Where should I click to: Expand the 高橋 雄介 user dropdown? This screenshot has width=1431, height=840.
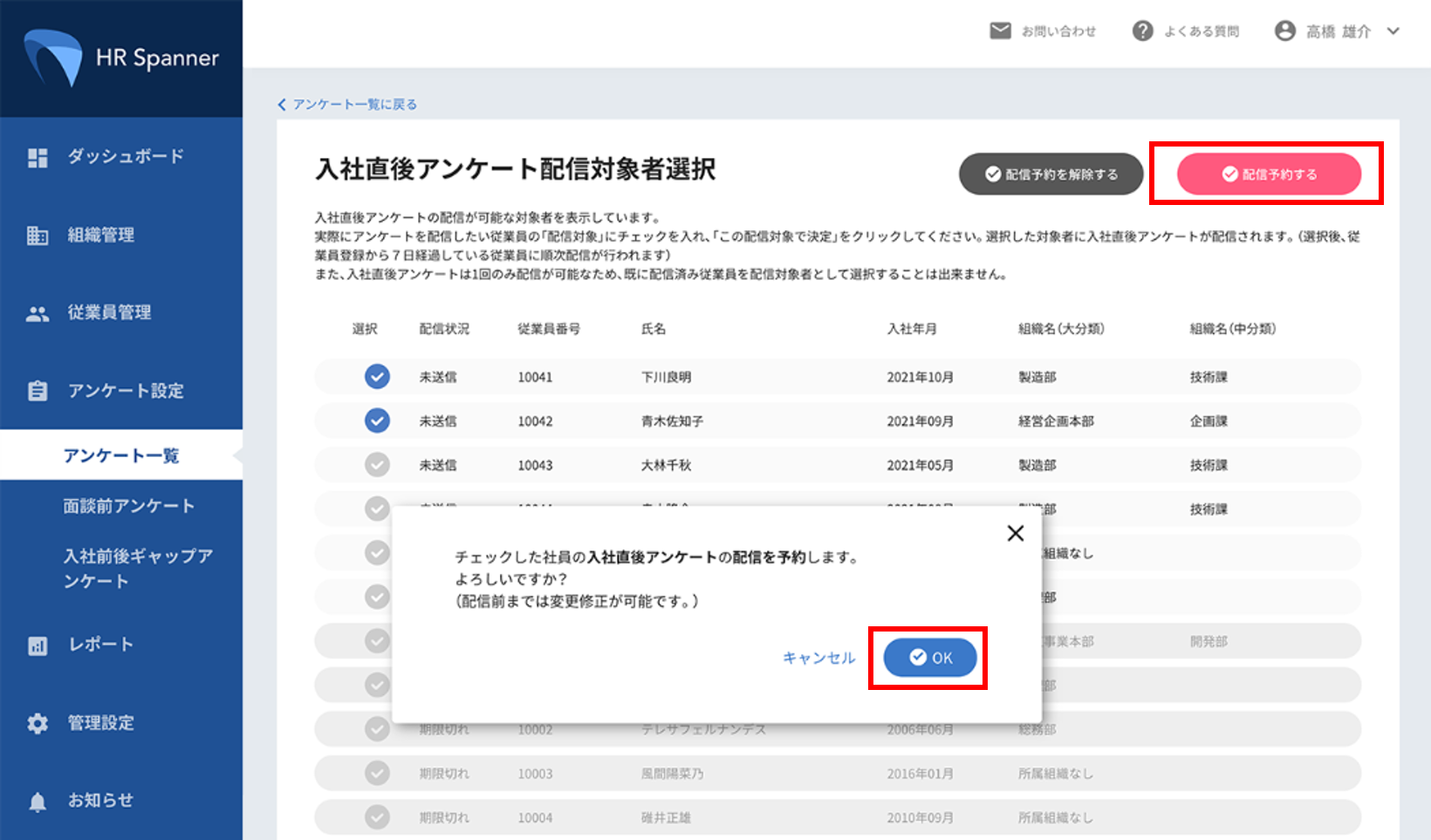1393,31
